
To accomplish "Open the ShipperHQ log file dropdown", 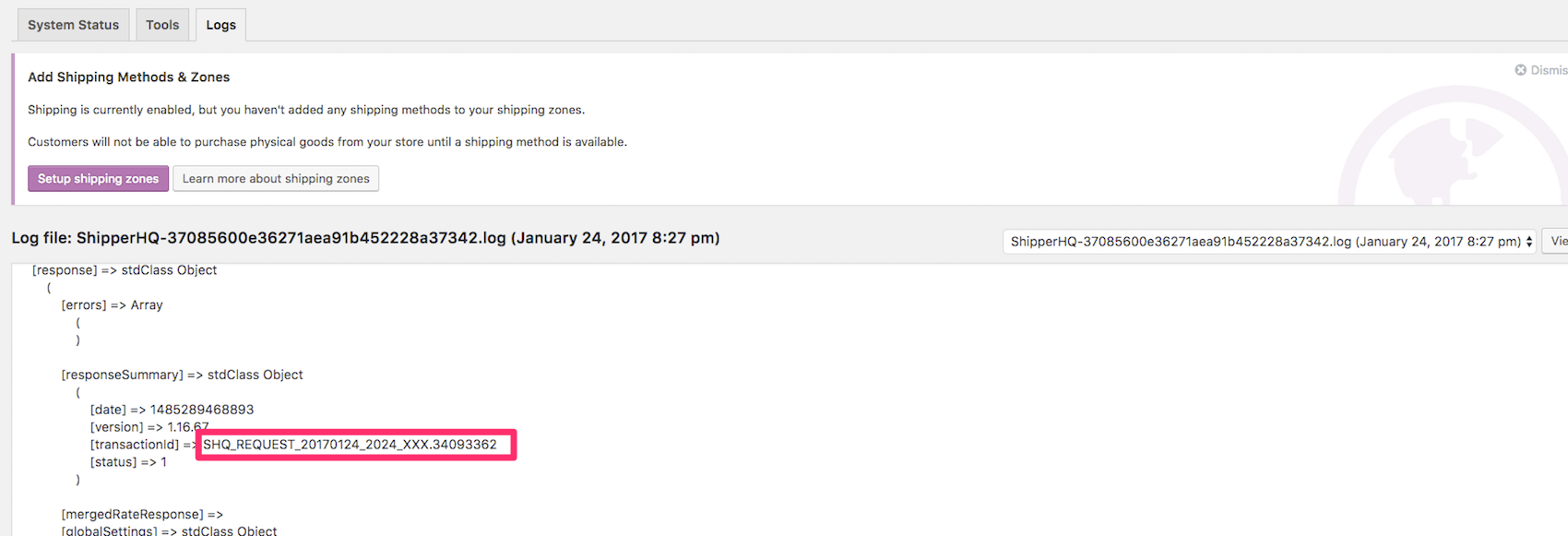I will click(1269, 242).
